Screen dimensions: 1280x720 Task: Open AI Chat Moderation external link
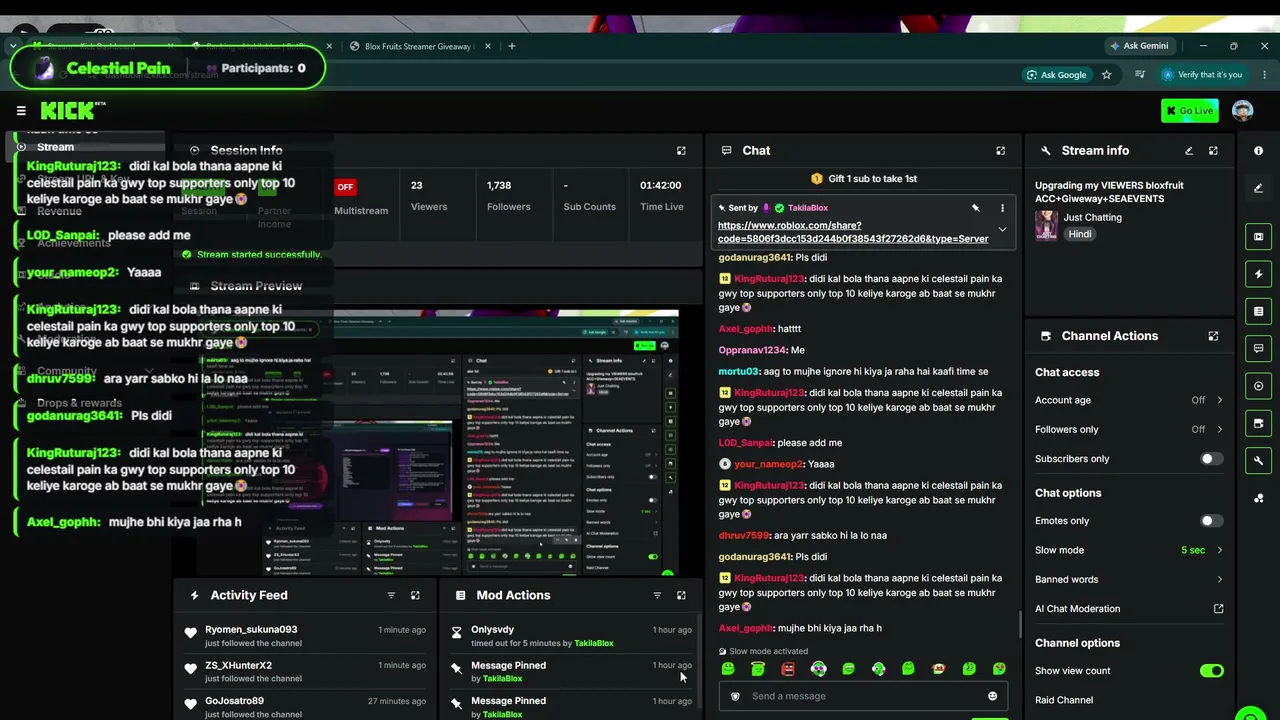1218,609
